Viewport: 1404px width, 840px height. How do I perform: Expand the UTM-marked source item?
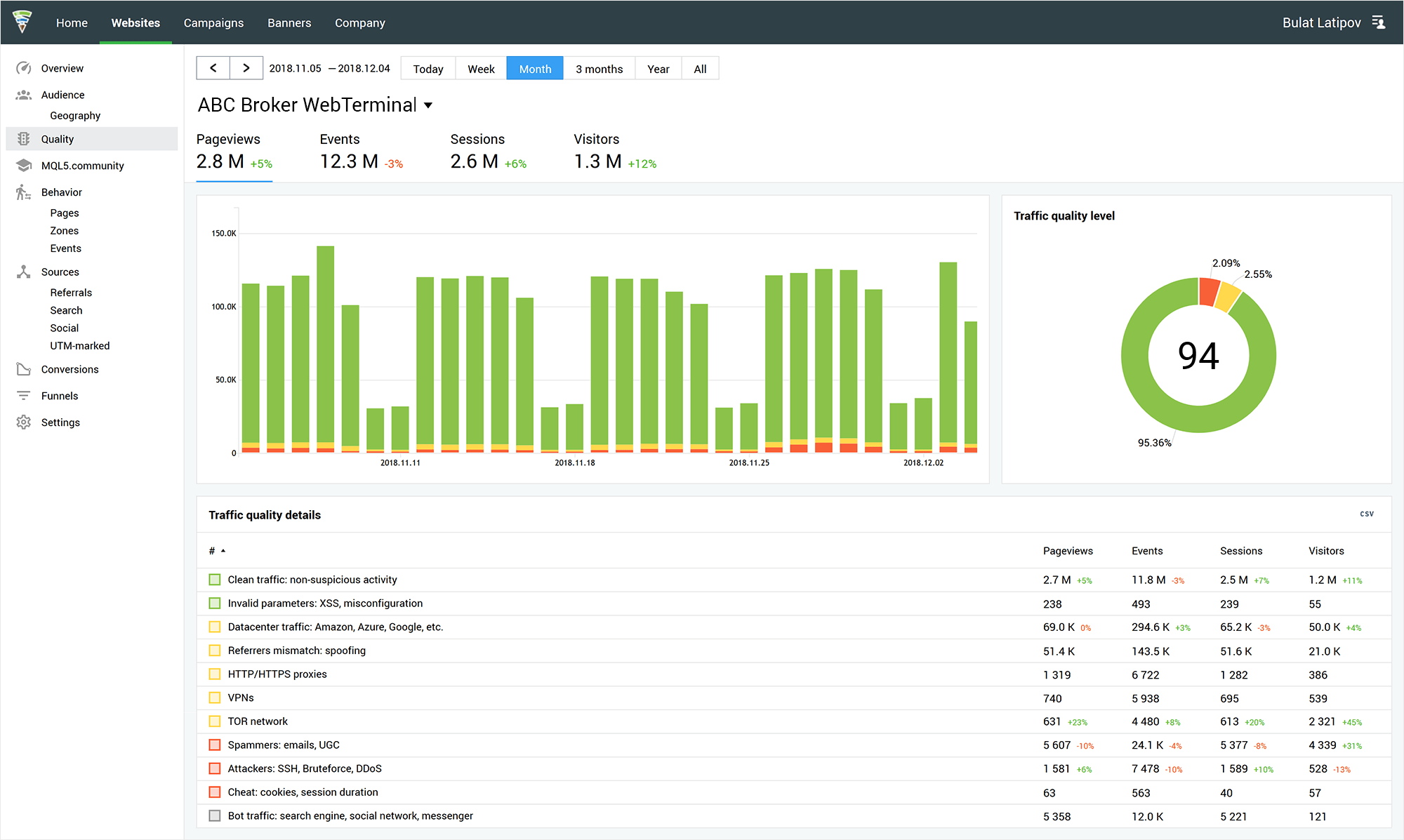[80, 345]
